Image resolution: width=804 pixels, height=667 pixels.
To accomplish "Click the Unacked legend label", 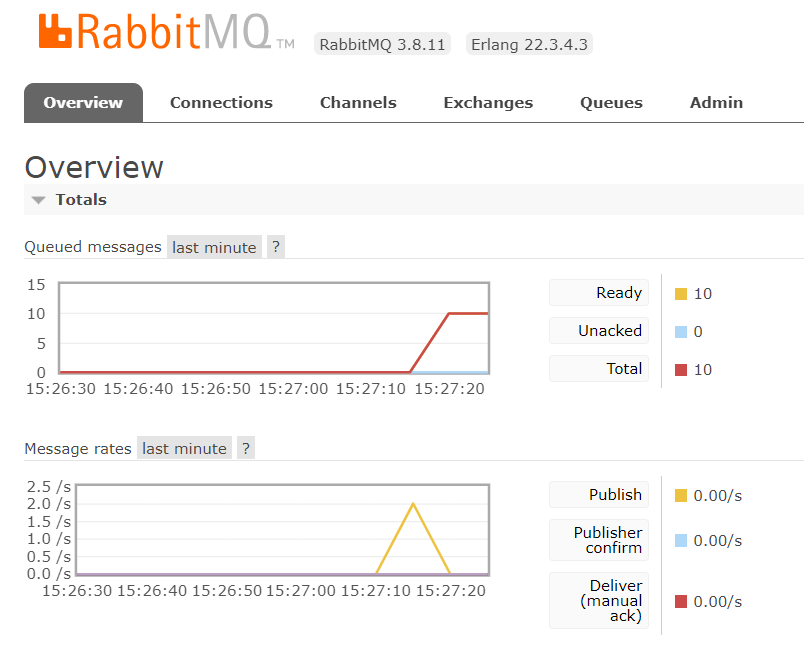I will tap(599, 331).
